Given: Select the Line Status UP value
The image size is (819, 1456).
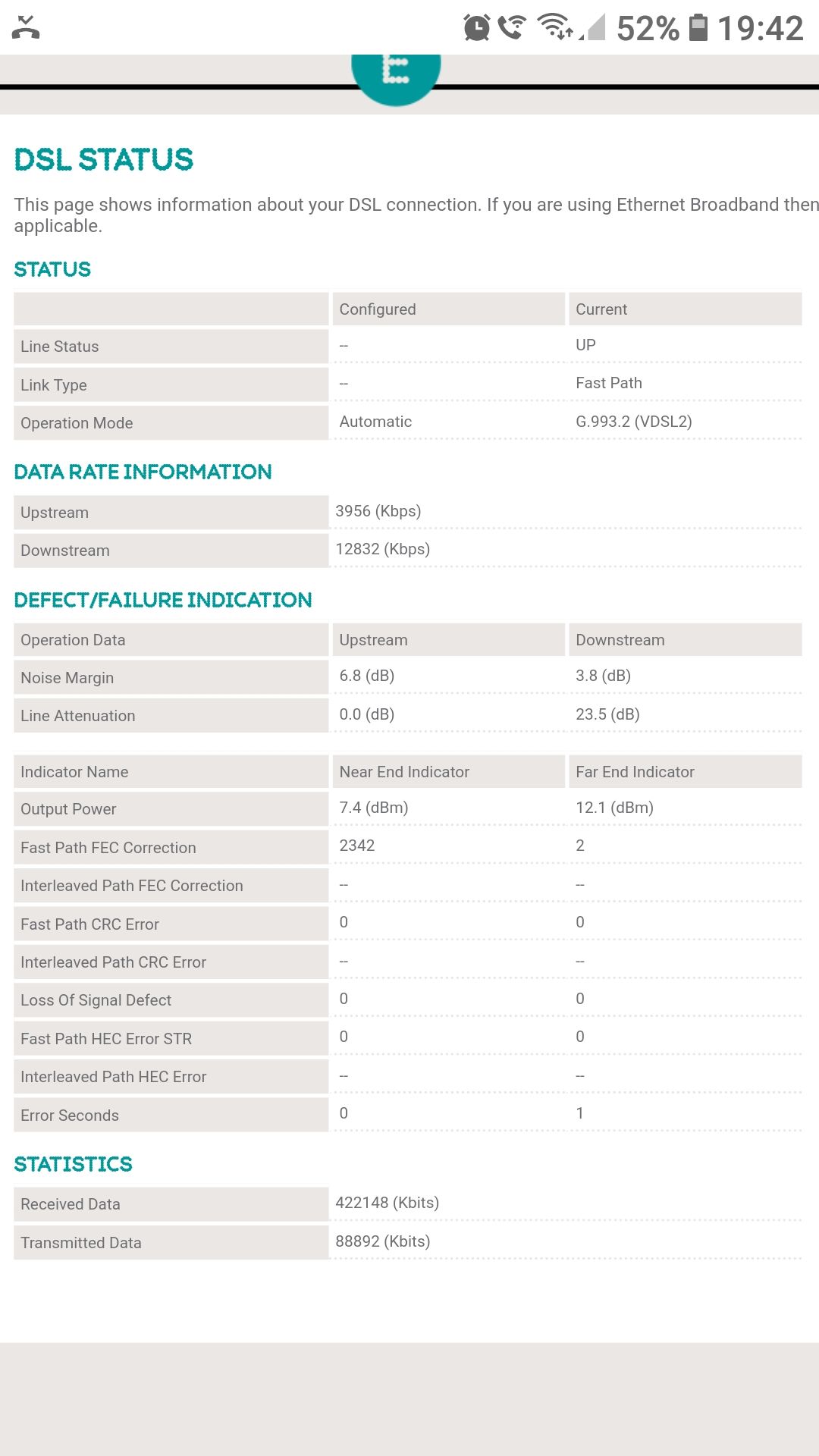Looking at the screenshot, I should click(584, 344).
